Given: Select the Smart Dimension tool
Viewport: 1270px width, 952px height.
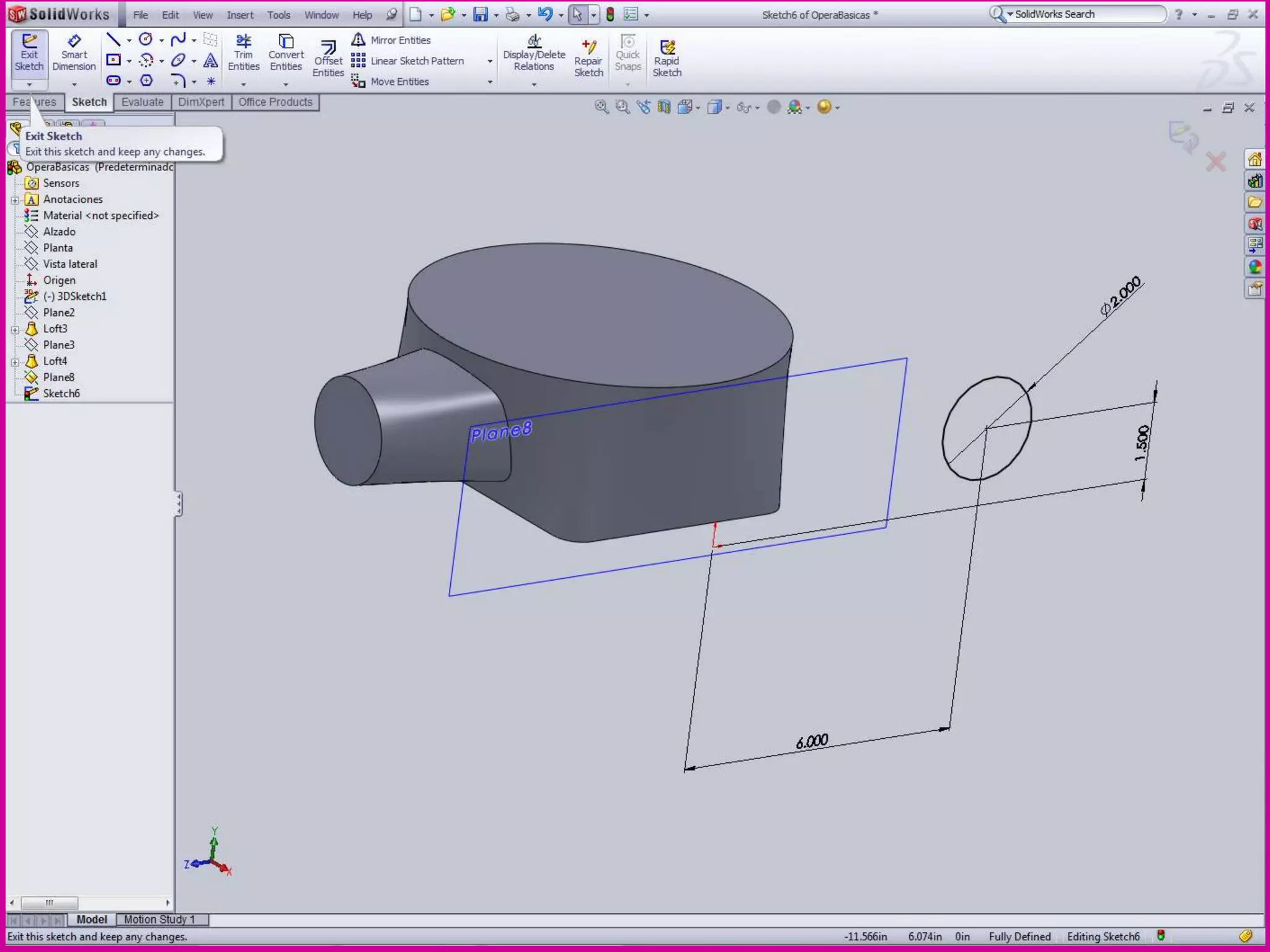Looking at the screenshot, I should click(74, 54).
